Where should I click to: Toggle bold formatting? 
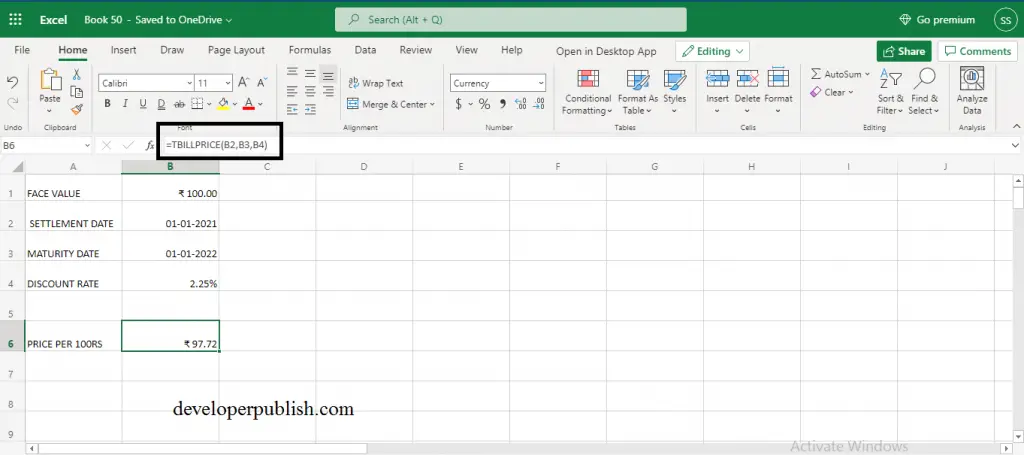(107, 104)
